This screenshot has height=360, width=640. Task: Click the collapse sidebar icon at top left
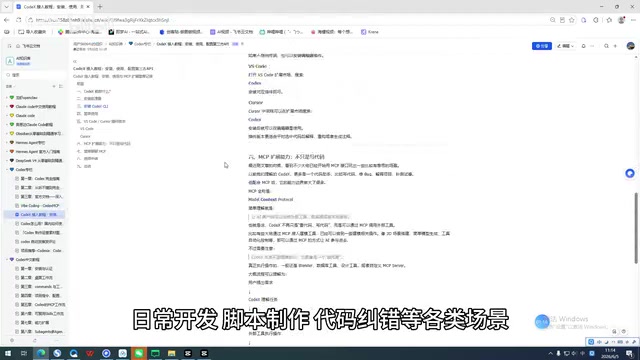(x=9, y=46)
